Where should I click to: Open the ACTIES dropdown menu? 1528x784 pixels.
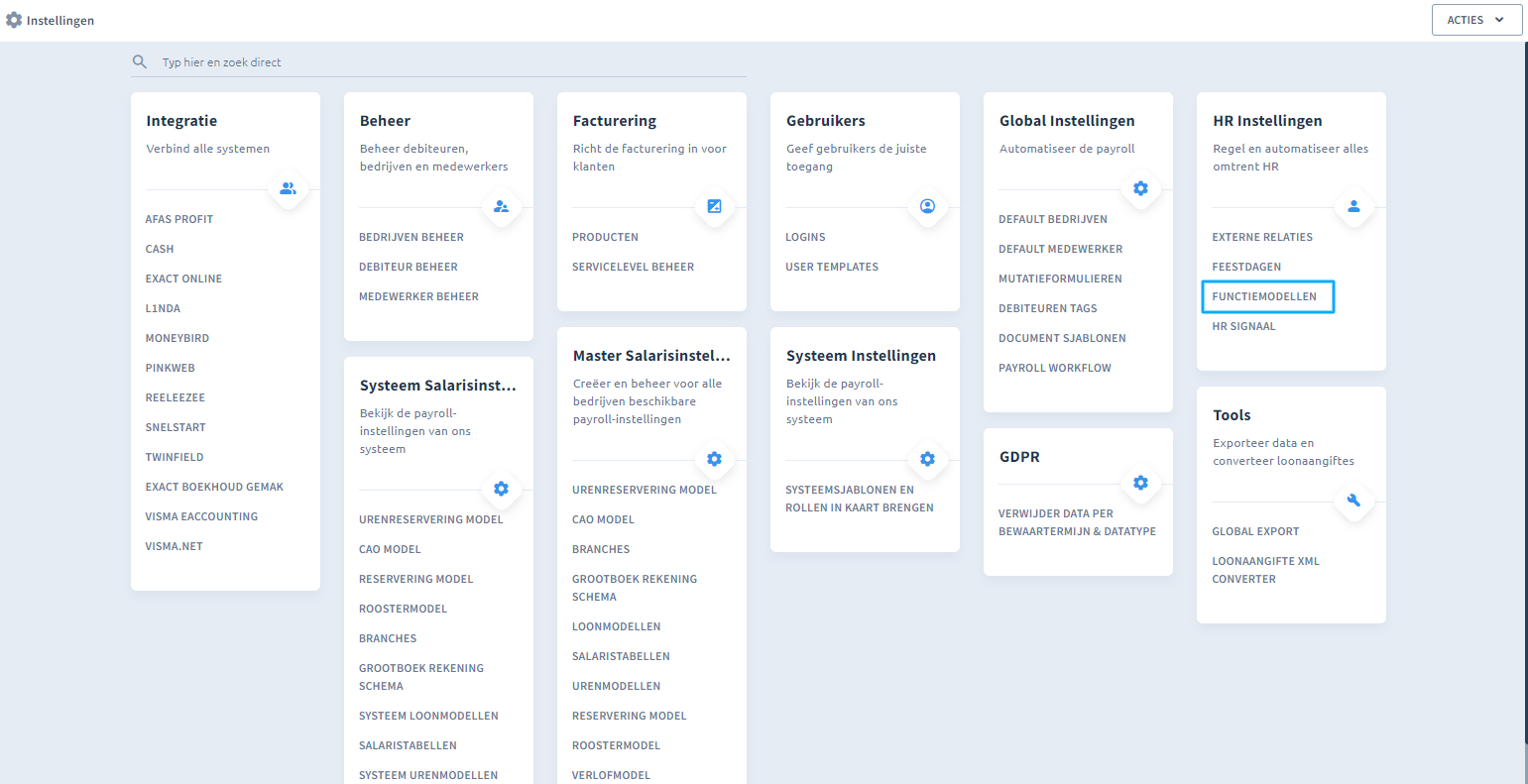click(x=1476, y=20)
